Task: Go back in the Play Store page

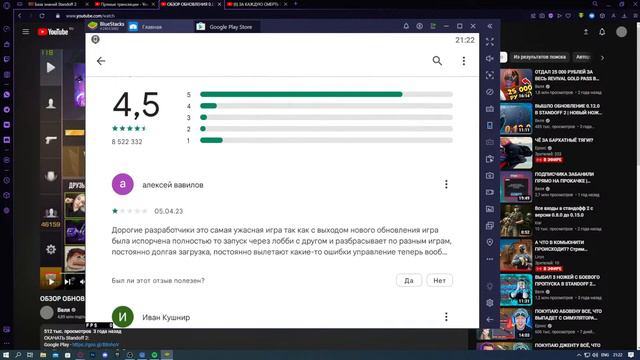Action: (101, 61)
